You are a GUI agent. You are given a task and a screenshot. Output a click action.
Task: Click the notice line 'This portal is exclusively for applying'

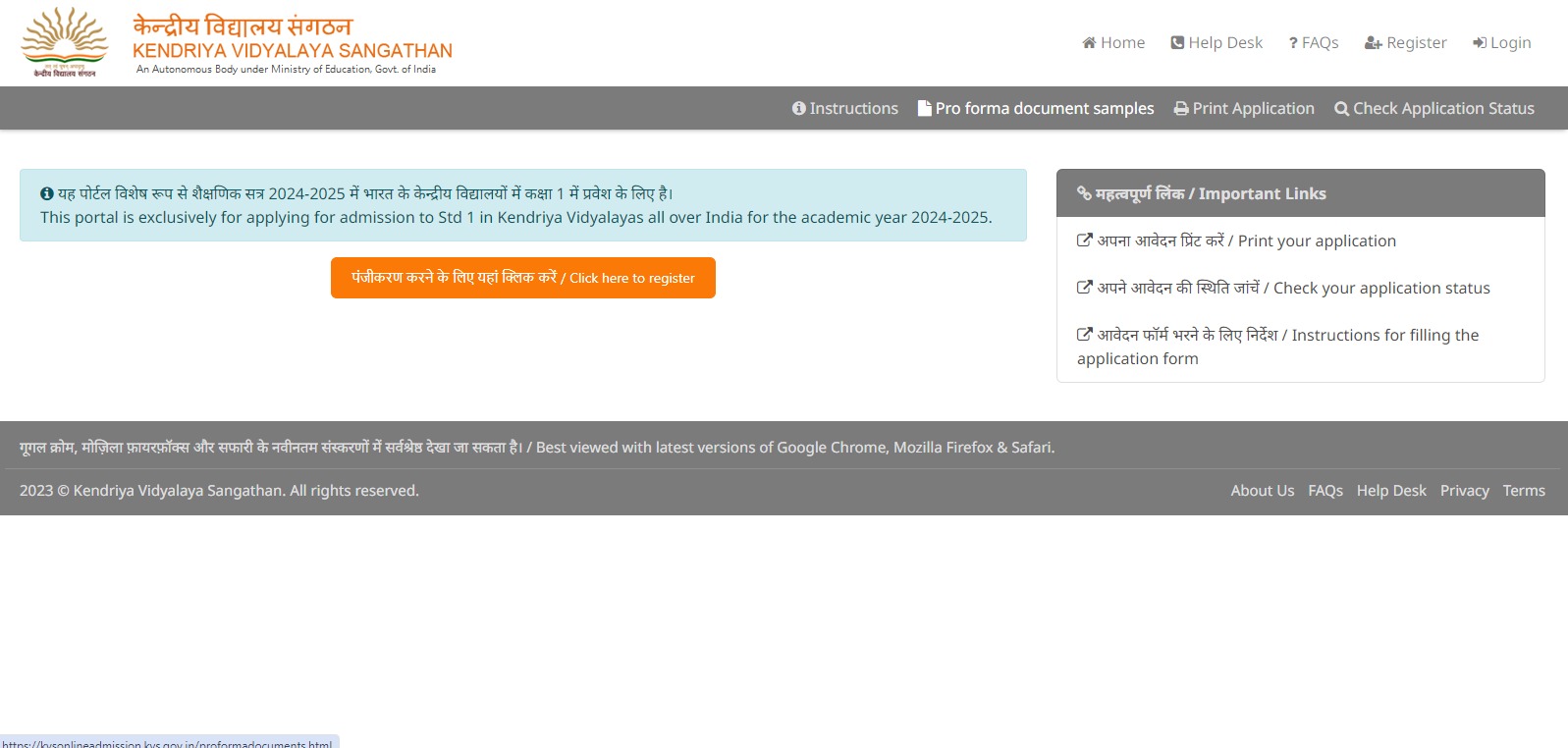[x=516, y=217]
